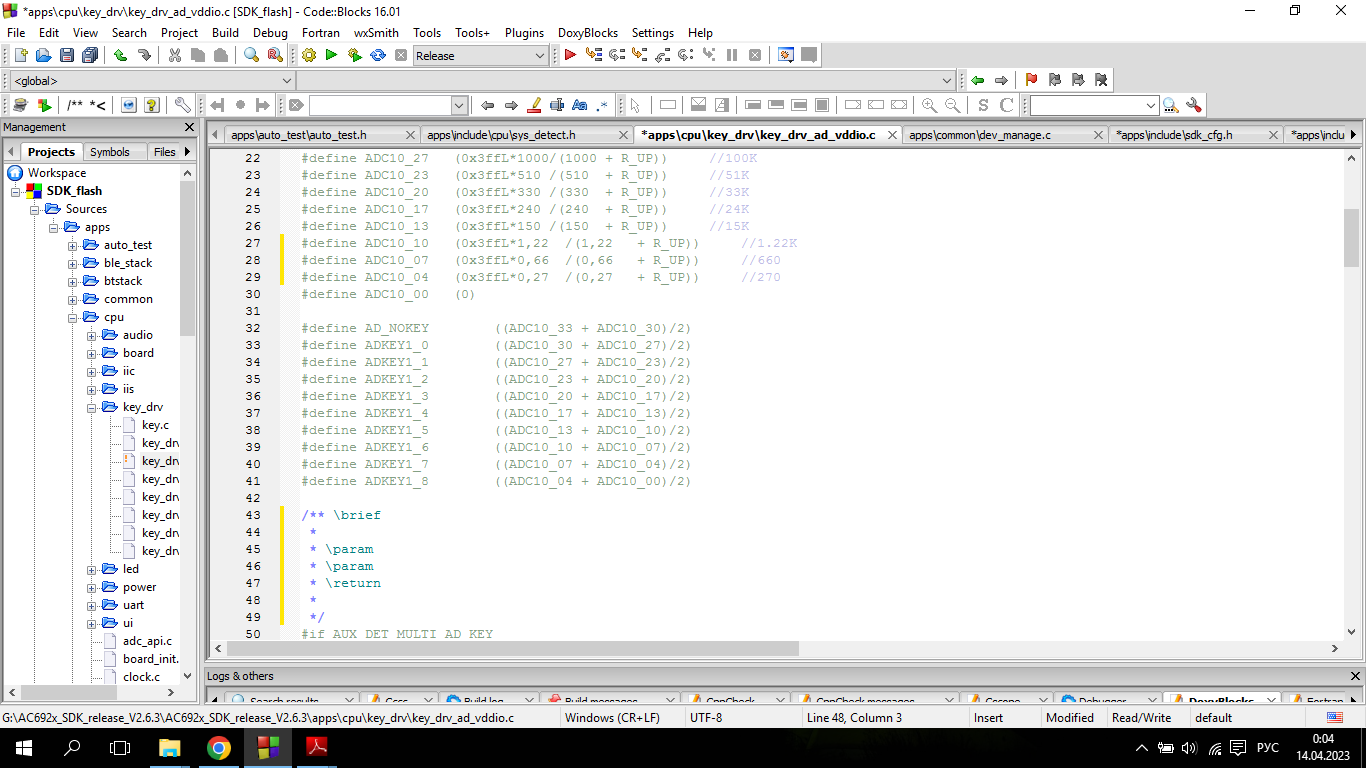
Task: Open the DoxyBlocks menu
Action: click(x=588, y=32)
